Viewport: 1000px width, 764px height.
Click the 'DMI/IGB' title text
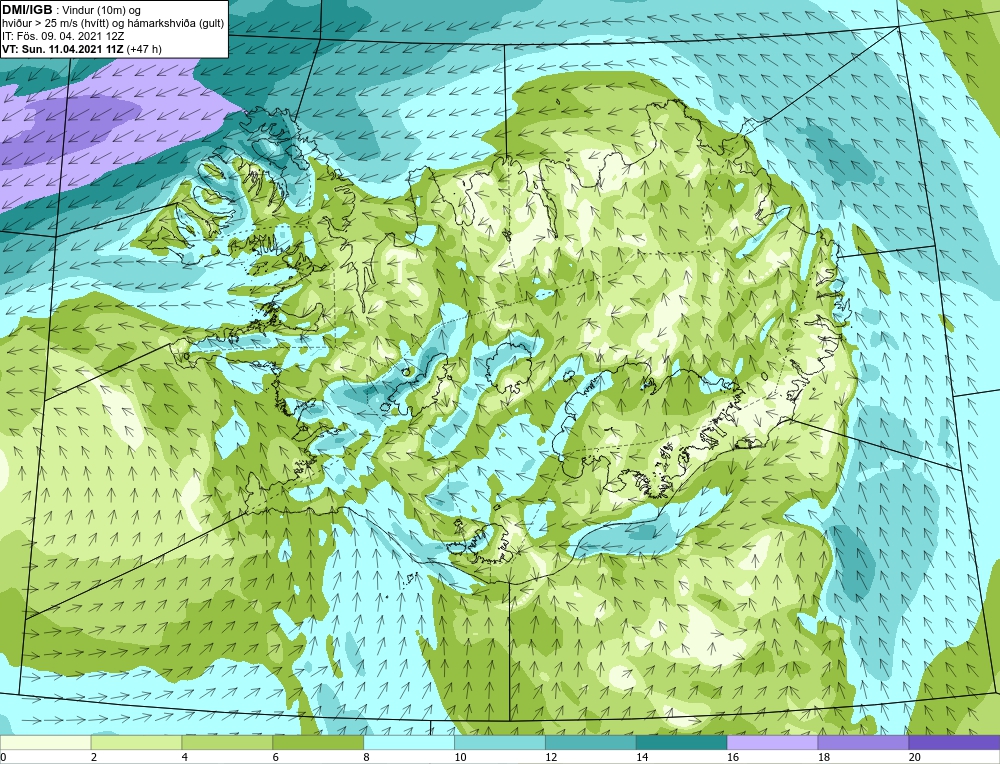pyautogui.click(x=27, y=9)
